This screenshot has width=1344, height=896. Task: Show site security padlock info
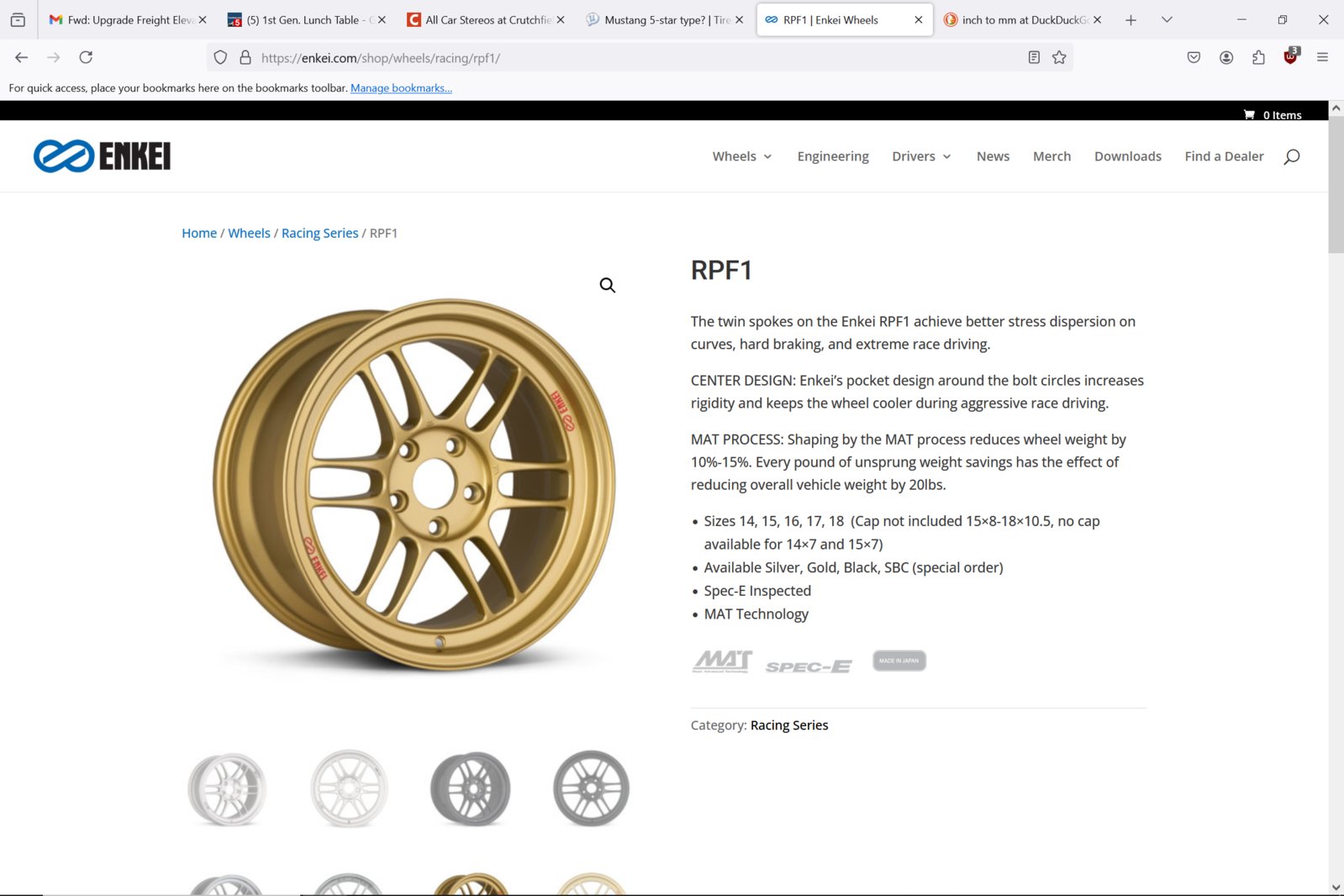(245, 57)
